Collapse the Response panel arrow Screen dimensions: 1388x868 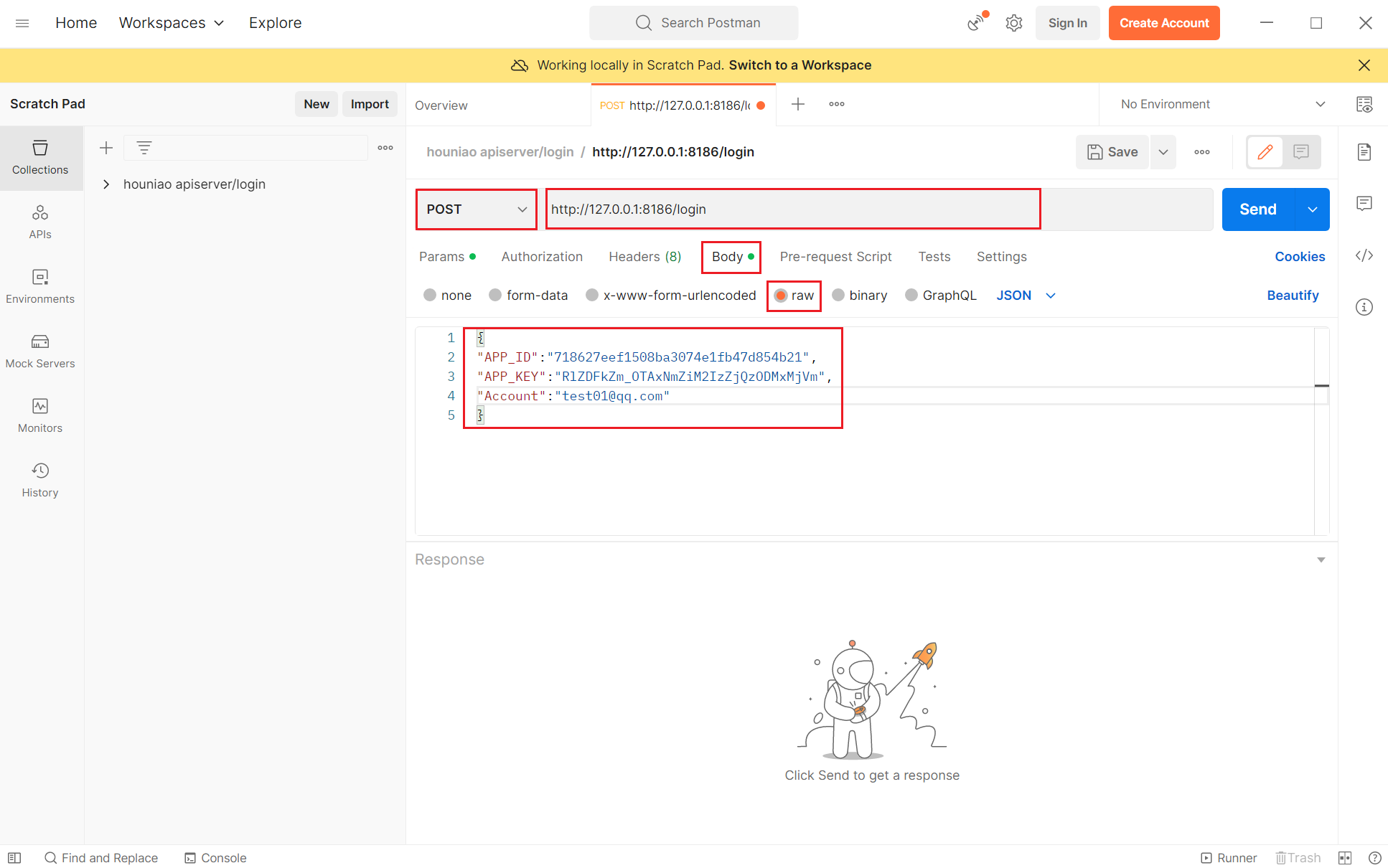[x=1321, y=560]
